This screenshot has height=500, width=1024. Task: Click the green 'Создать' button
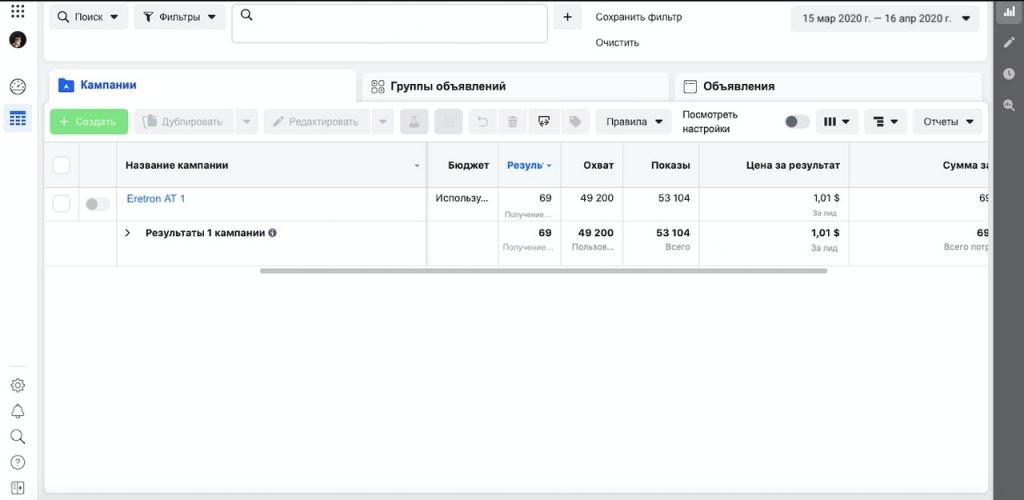pos(89,122)
